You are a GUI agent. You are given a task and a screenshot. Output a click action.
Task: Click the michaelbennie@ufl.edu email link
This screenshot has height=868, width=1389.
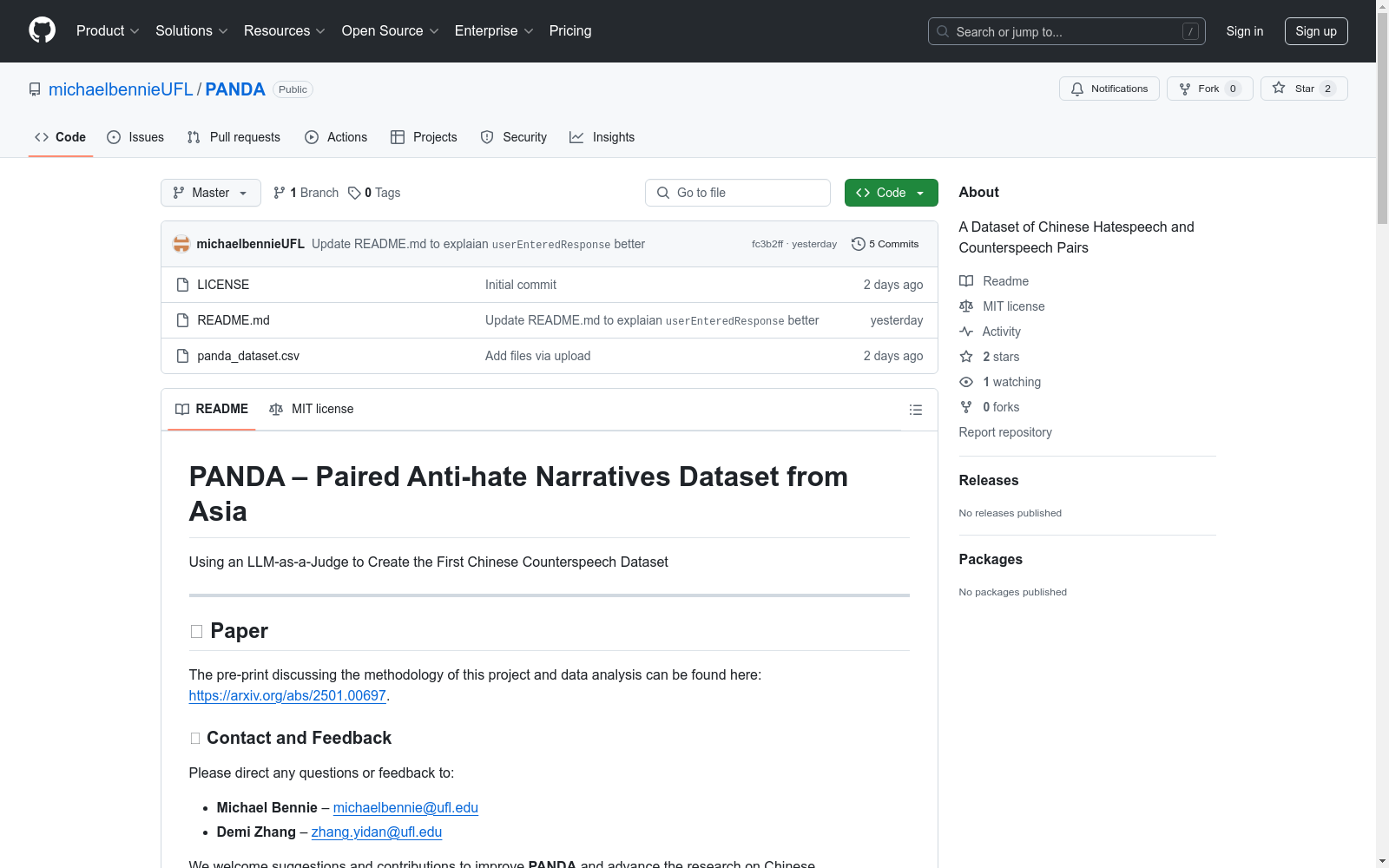point(405,807)
